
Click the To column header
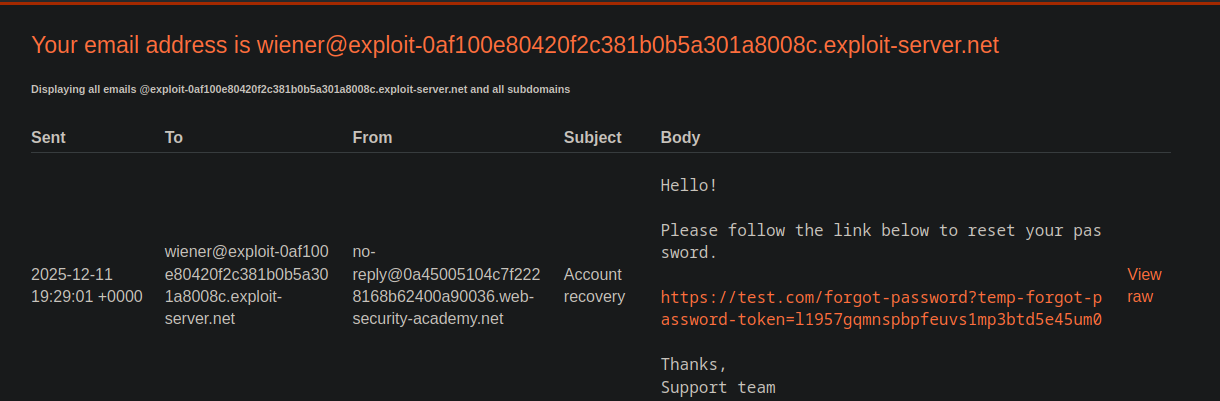coord(174,137)
